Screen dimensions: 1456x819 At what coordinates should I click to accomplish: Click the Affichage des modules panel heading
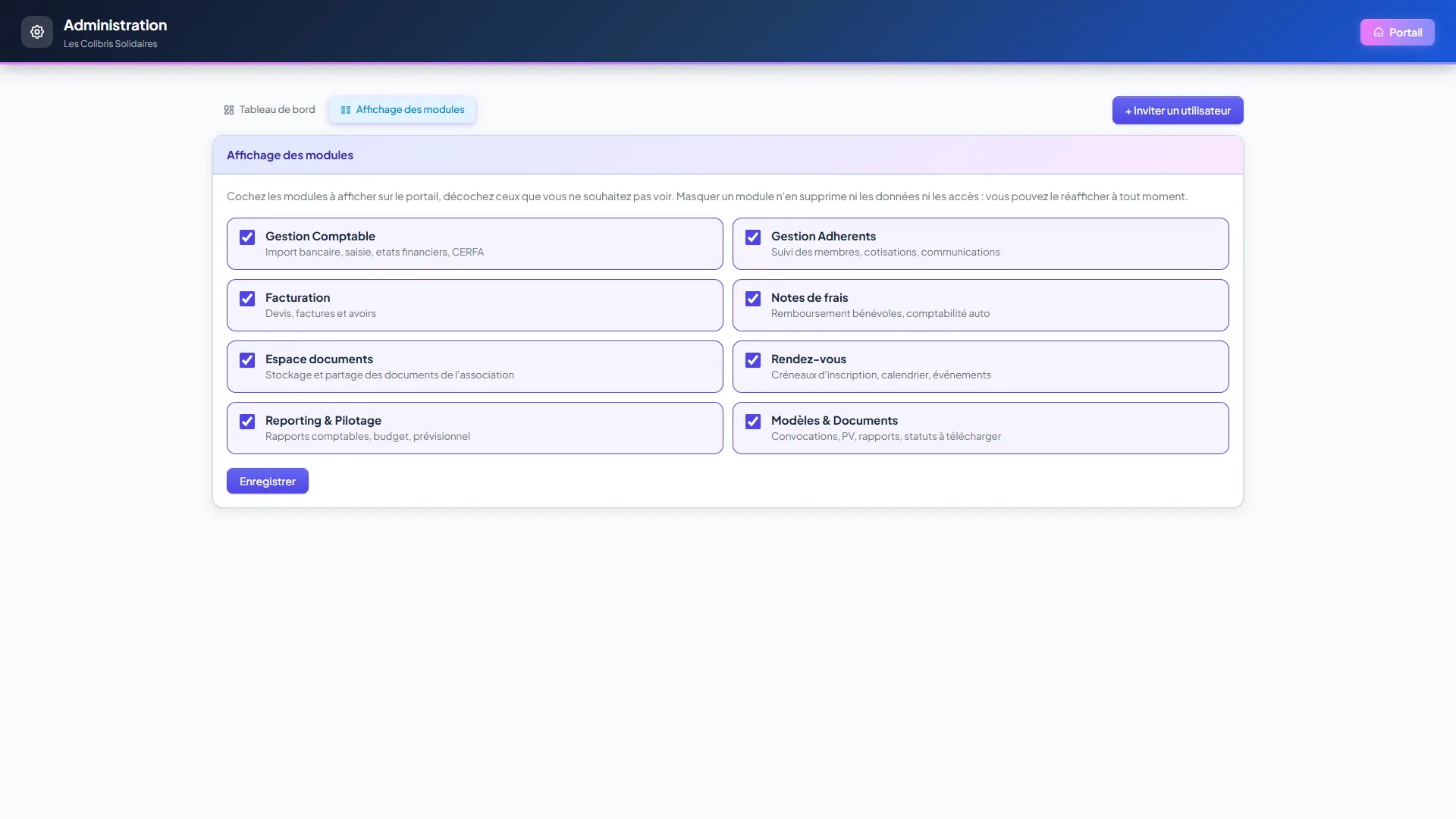[x=290, y=155]
